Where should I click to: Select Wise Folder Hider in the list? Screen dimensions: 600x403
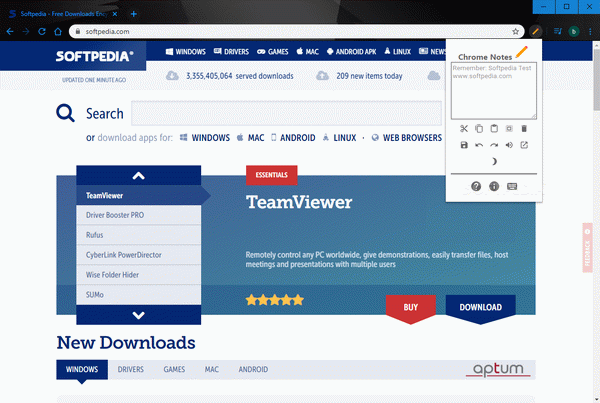(139, 275)
